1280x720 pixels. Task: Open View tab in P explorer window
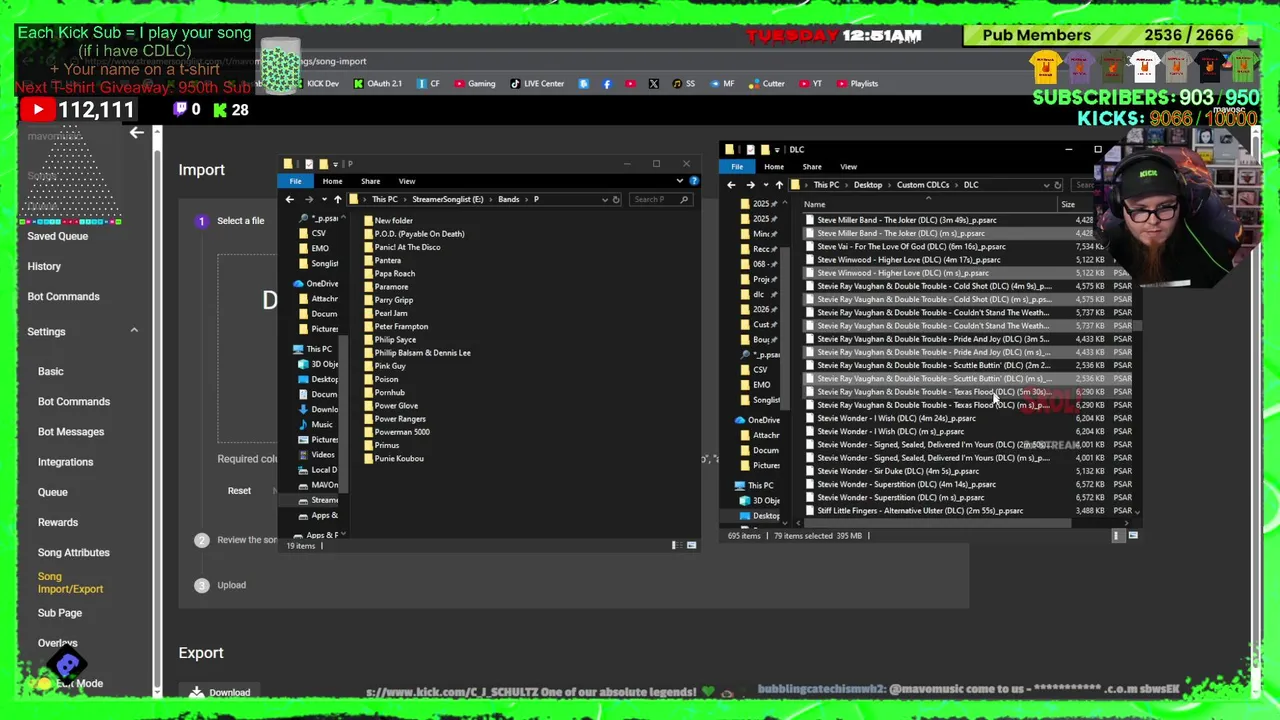tap(407, 181)
